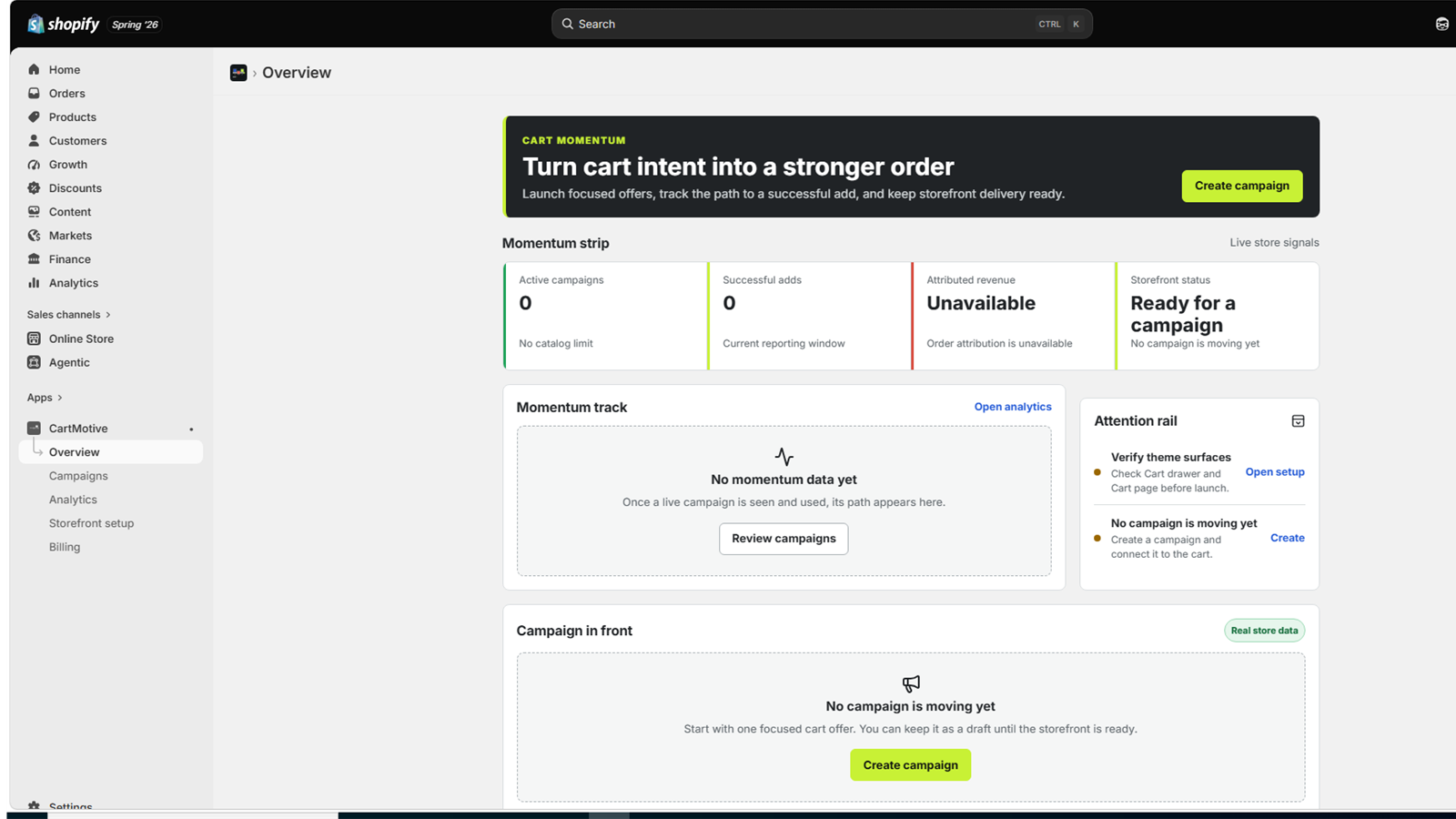Click Create campaign in Campaign in front card
1456x819 pixels.
tap(910, 764)
